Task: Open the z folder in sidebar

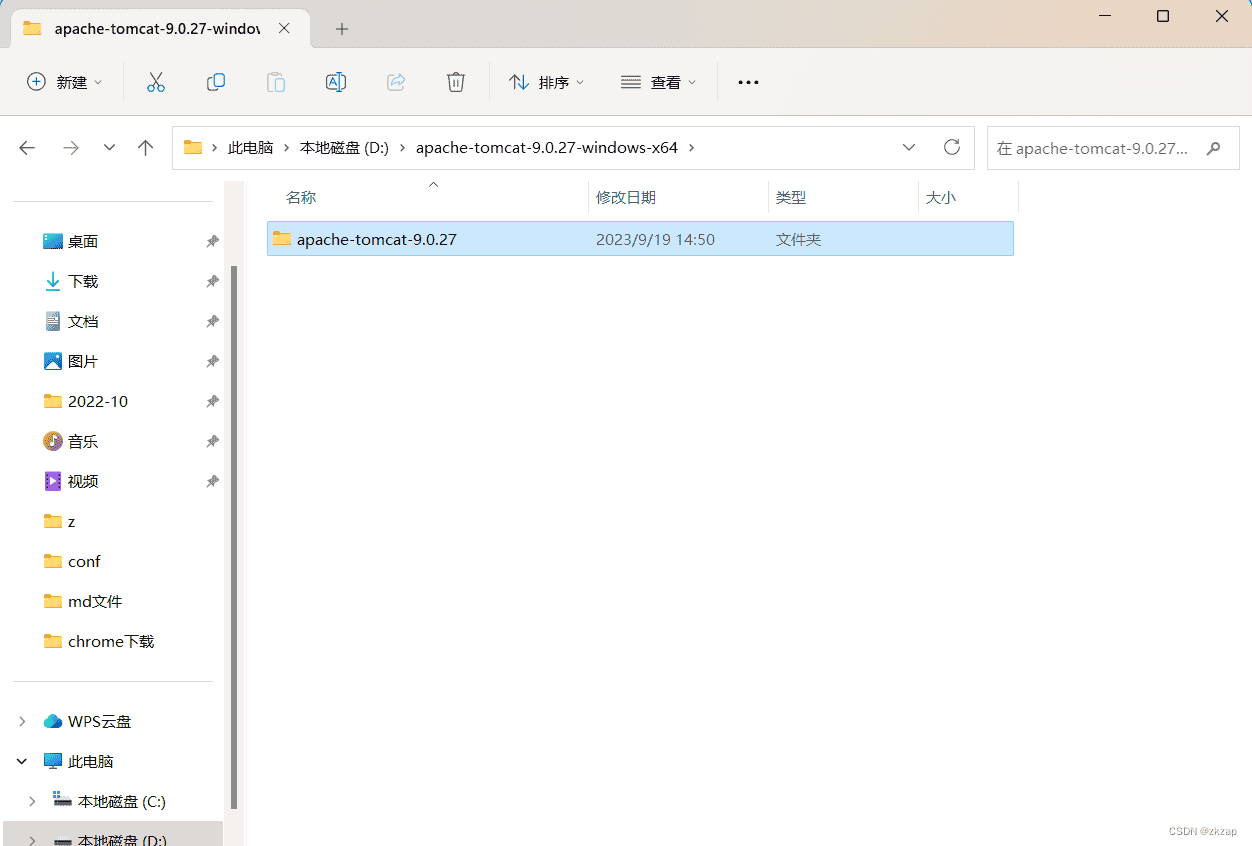Action: click(x=71, y=521)
